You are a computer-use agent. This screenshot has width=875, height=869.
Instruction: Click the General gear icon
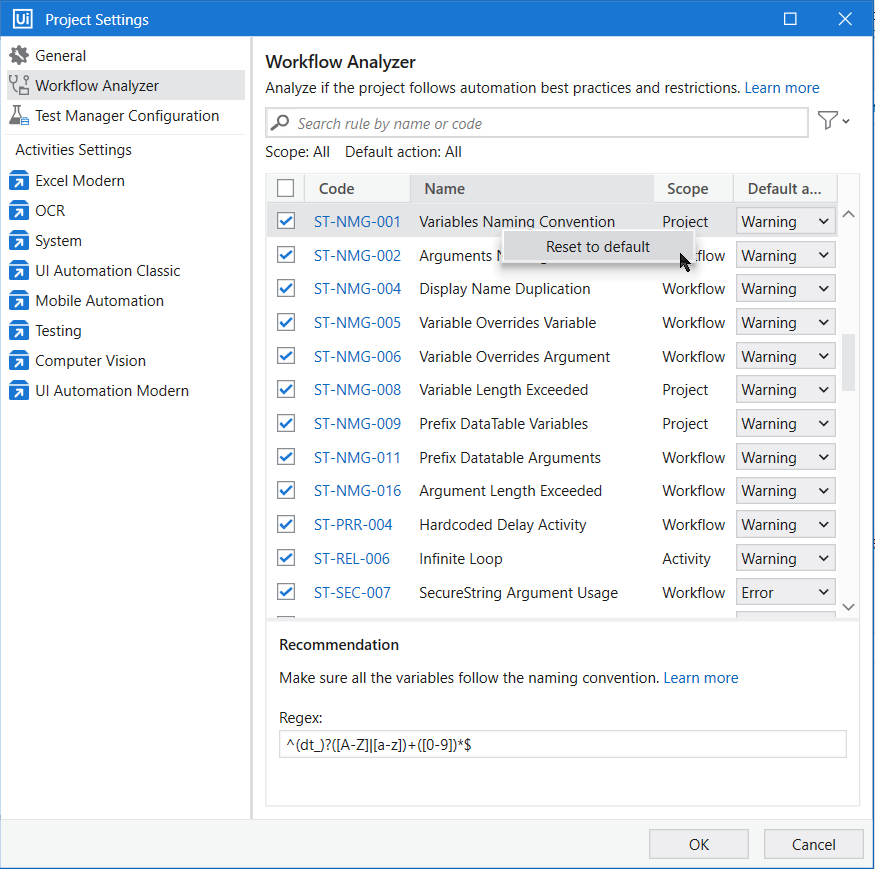(19, 56)
